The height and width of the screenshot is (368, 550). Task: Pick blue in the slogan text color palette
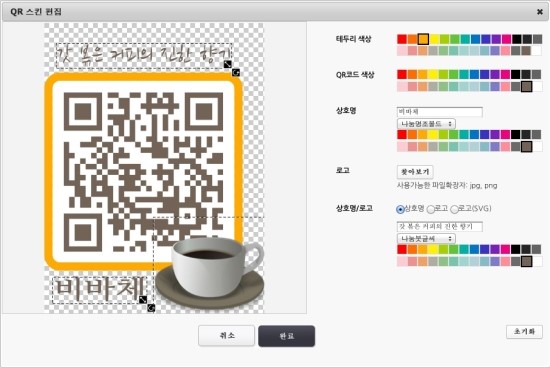tap(474, 249)
